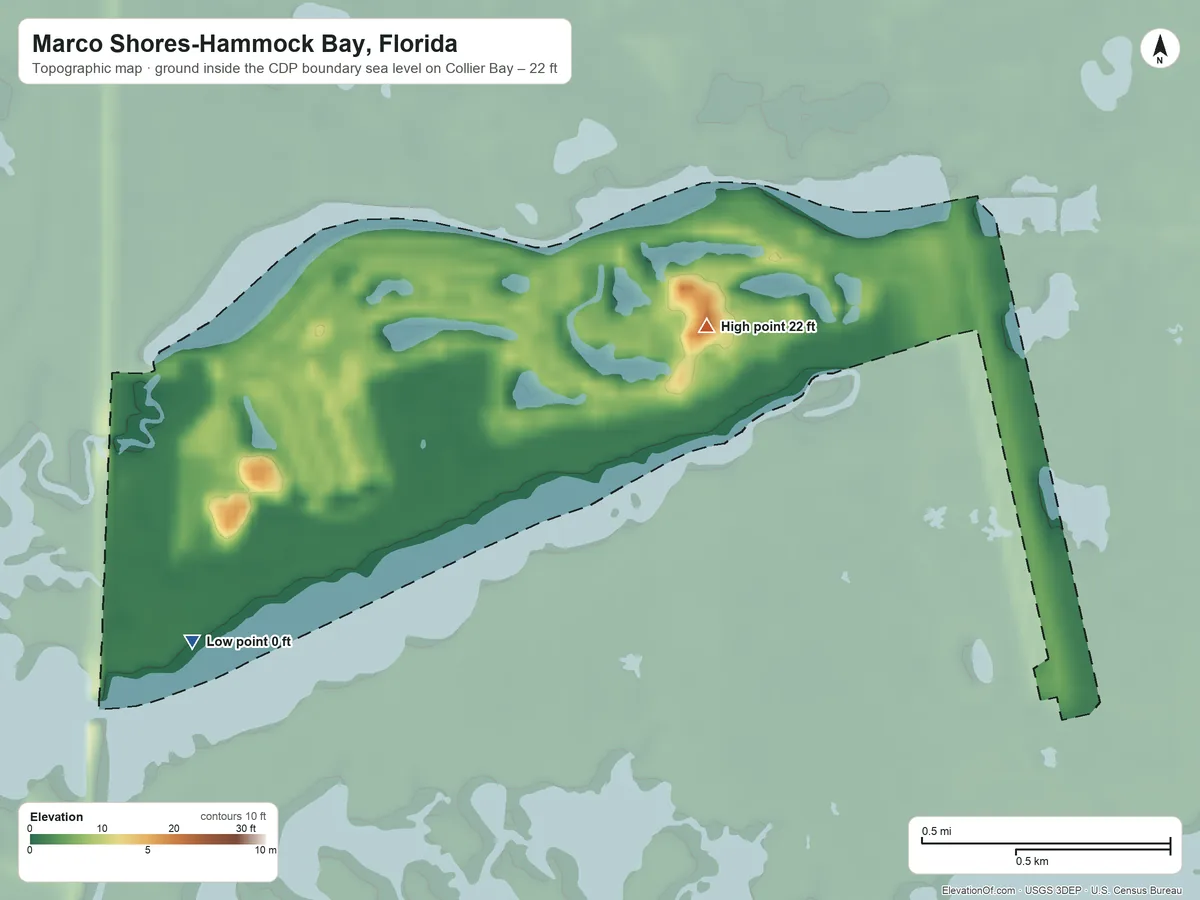Viewport: 1200px width, 900px height.
Task: Click the map title 'Marco Shores-Hammock Bay, Florida'
Action: click(x=245, y=44)
